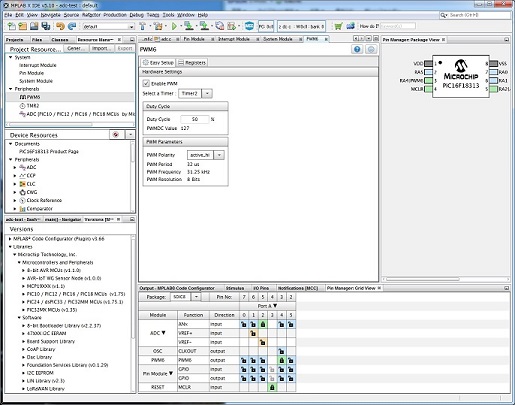Open the PWM Polarity dropdown

click(219, 155)
